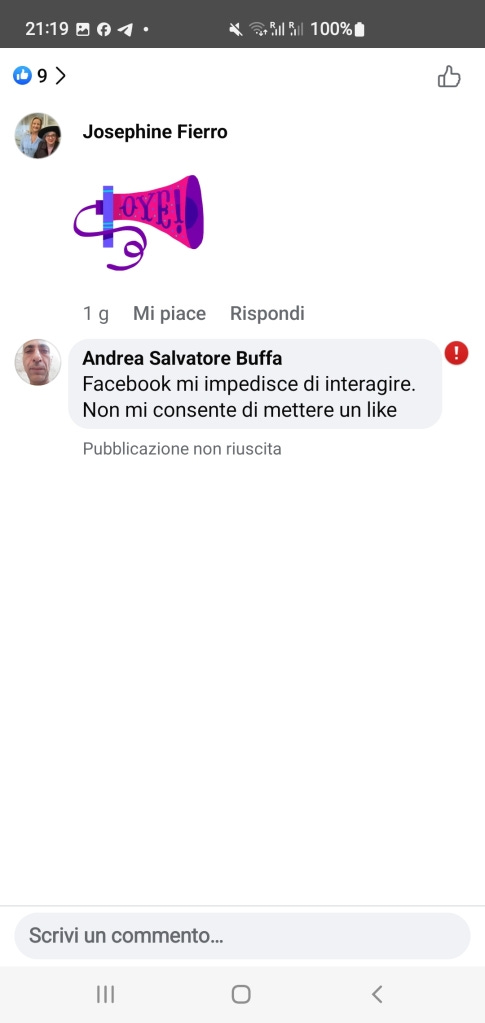This screenshot has width=485, height=1023.
Task: Tap the battery 100% status indicator
Action: [x=337, y=29]
